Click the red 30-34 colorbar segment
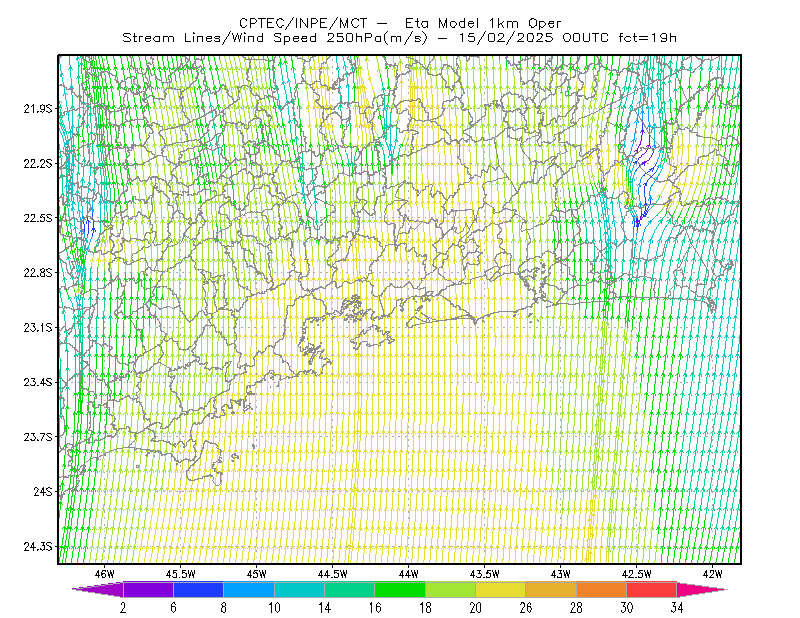Viewport: 800px width, 618px height. (x=652, y=589)
